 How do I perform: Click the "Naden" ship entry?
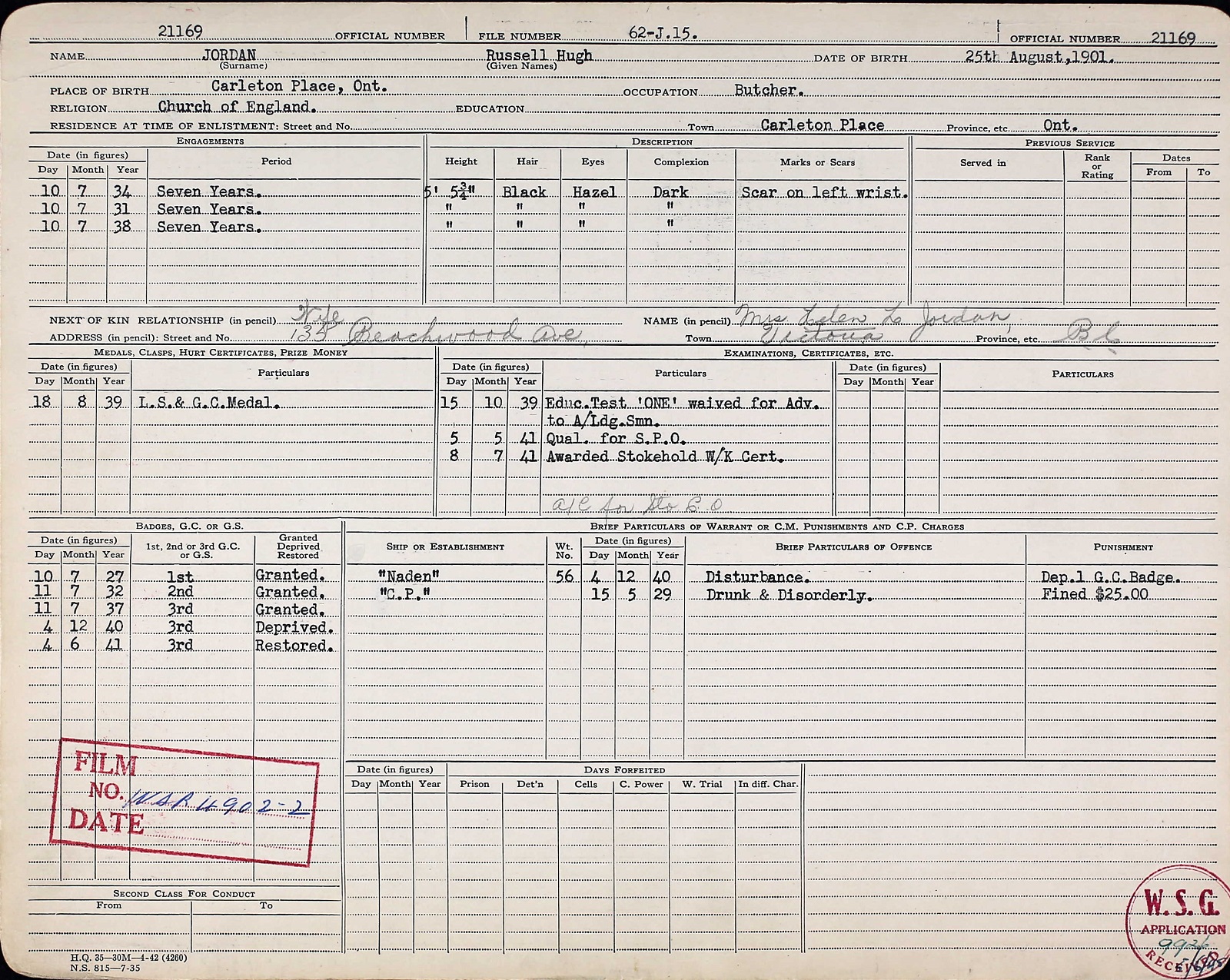click(x=408, y=576)
